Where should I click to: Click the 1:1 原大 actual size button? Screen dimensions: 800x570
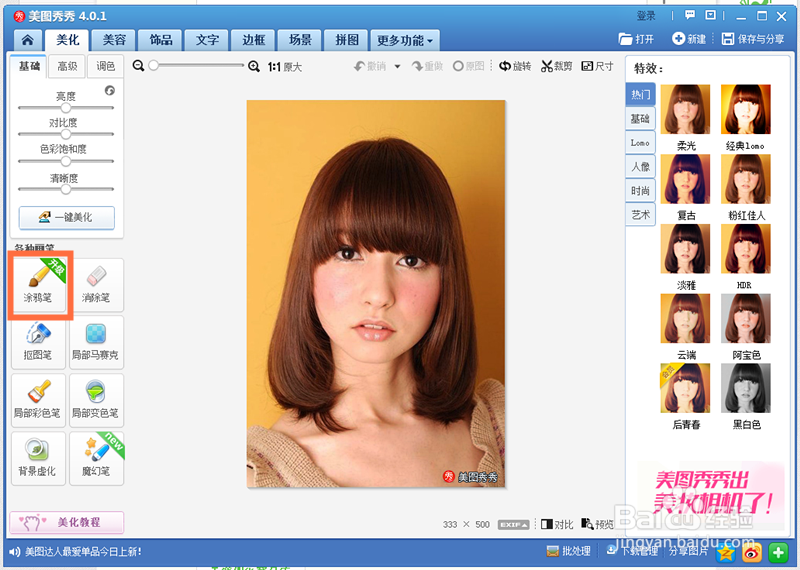tap(285, 67)
